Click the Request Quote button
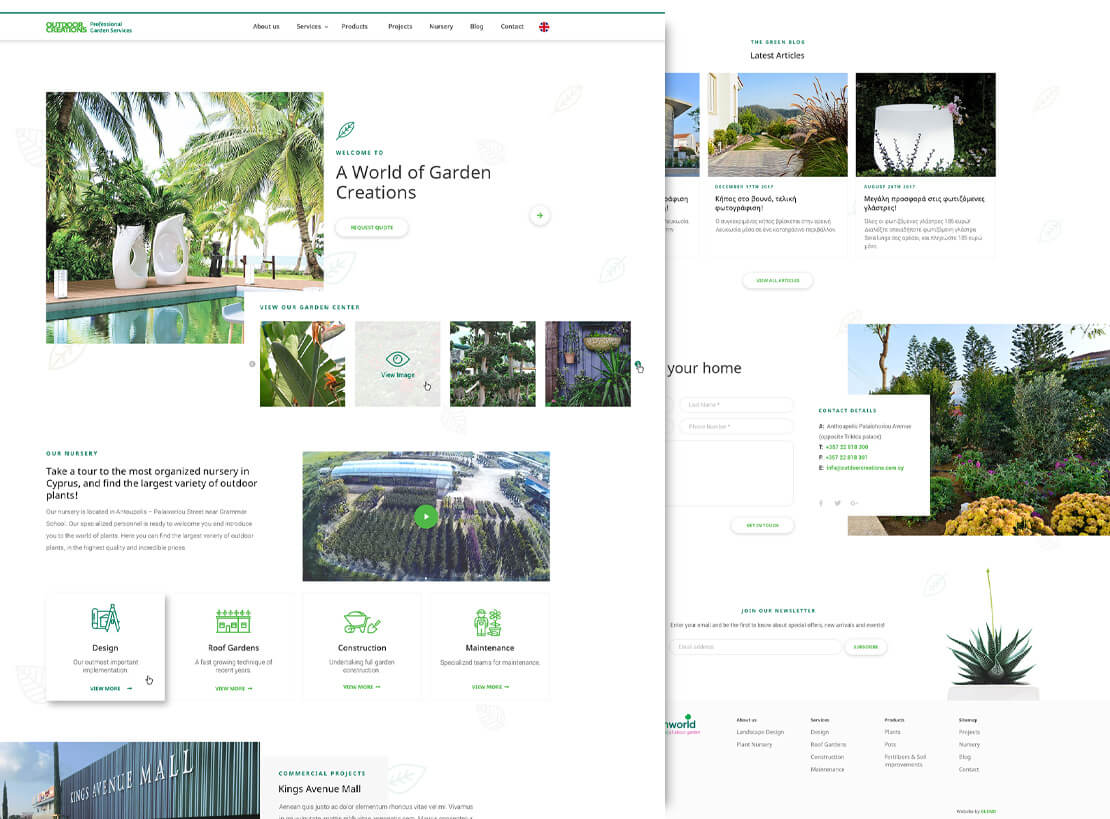The image size is (1110, 819). pyautogui.click(x=372, y=227)
